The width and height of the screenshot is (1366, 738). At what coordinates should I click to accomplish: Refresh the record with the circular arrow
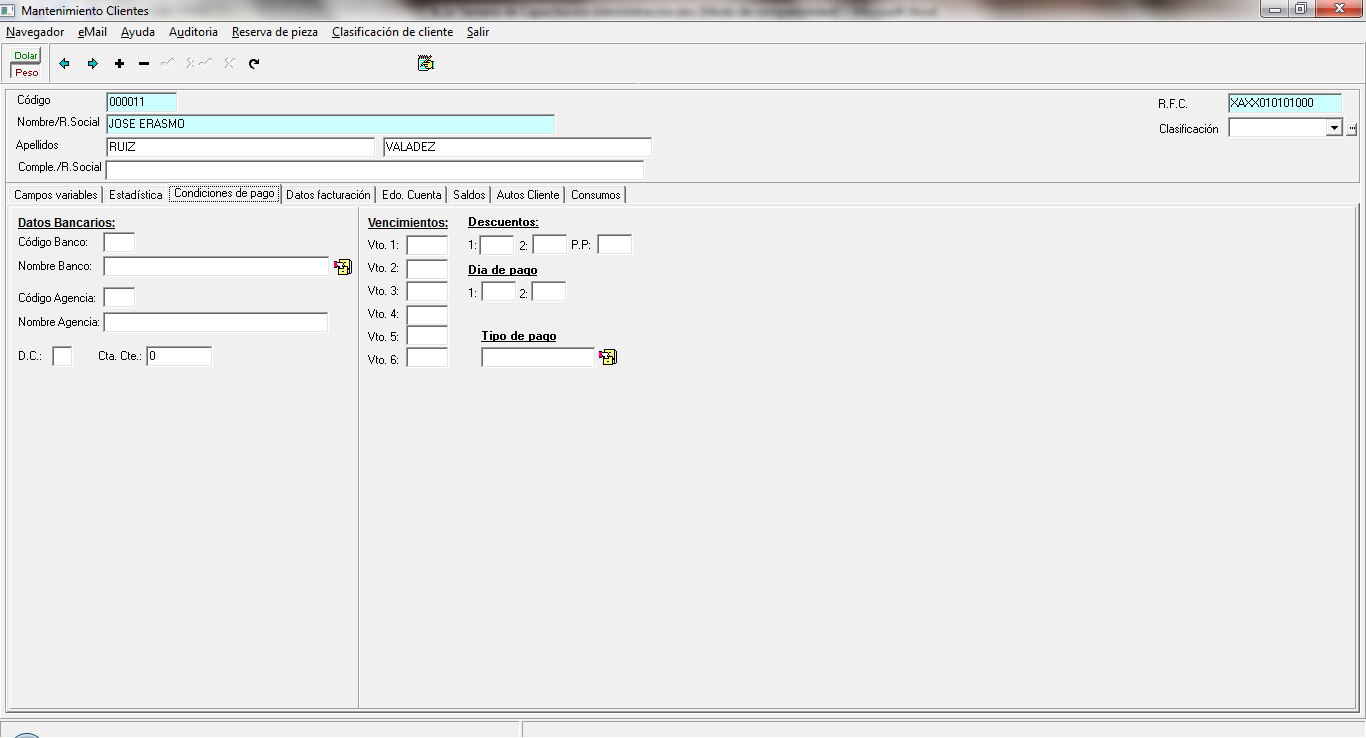tap(254, 64)
